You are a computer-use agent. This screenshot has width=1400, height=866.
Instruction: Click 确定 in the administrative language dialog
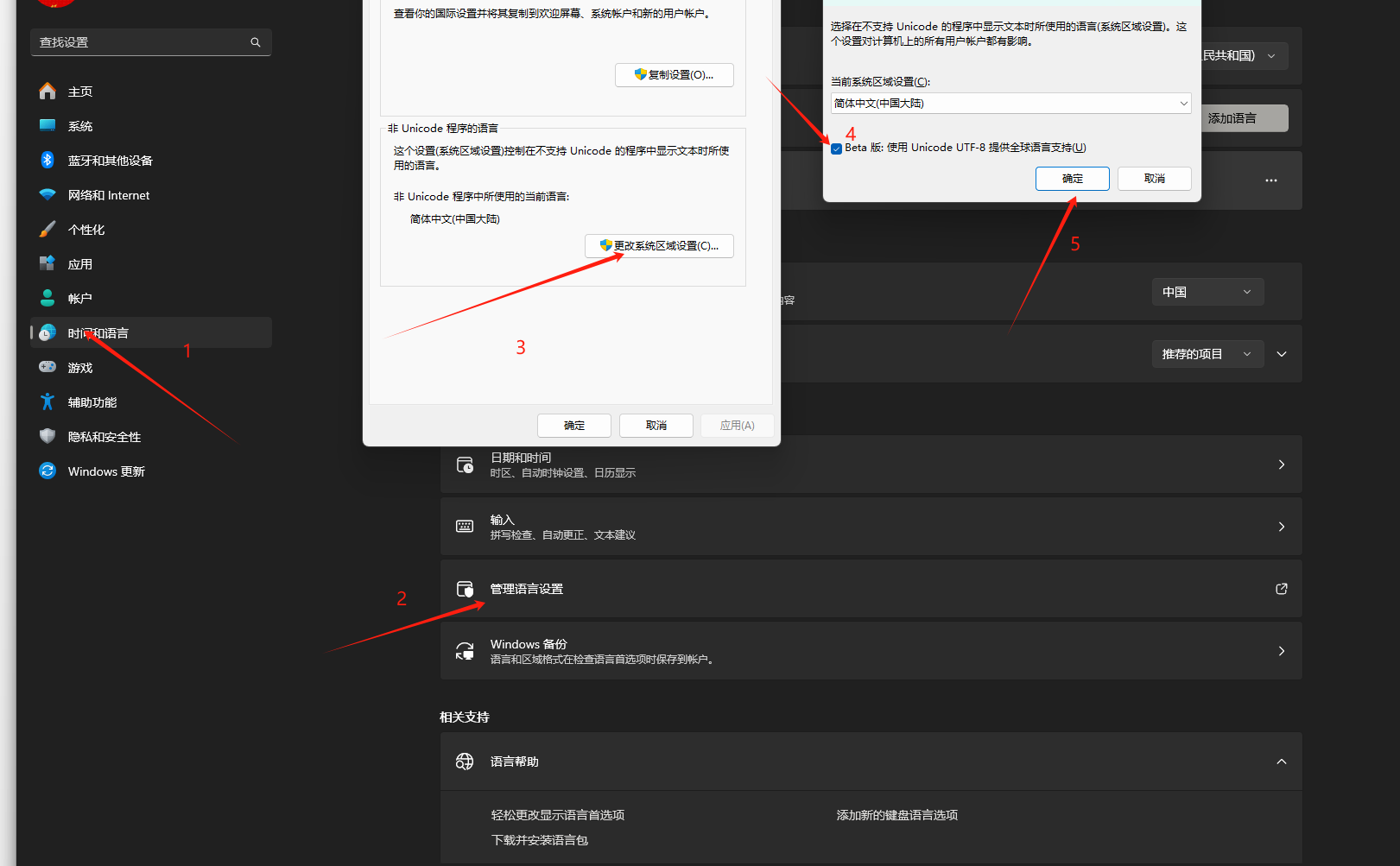574,426
